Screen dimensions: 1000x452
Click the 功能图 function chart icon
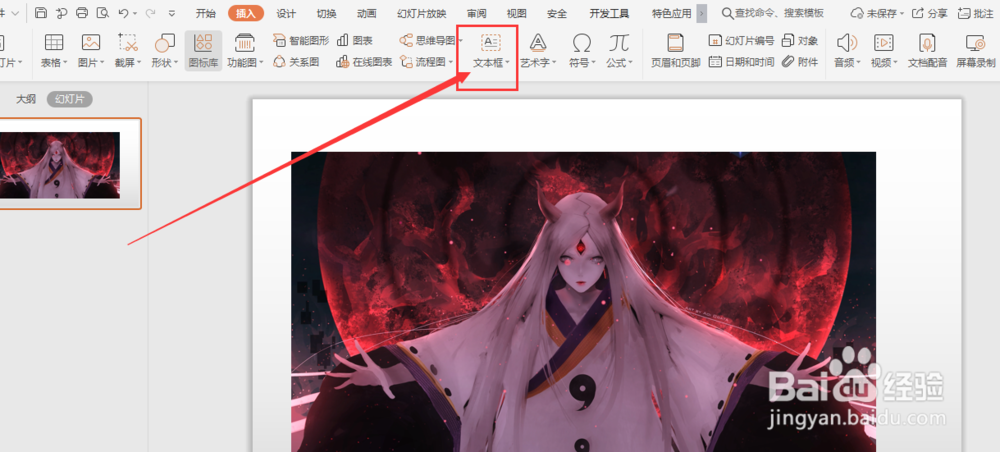245,43
